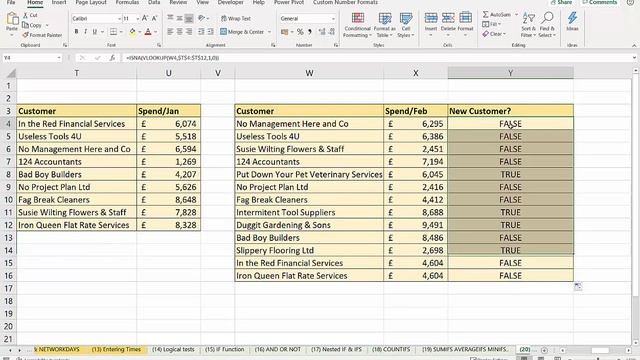Screen dimensions: 640x360
Task: Open the Insert ribbon tab
Action: [x=59, y=2]
